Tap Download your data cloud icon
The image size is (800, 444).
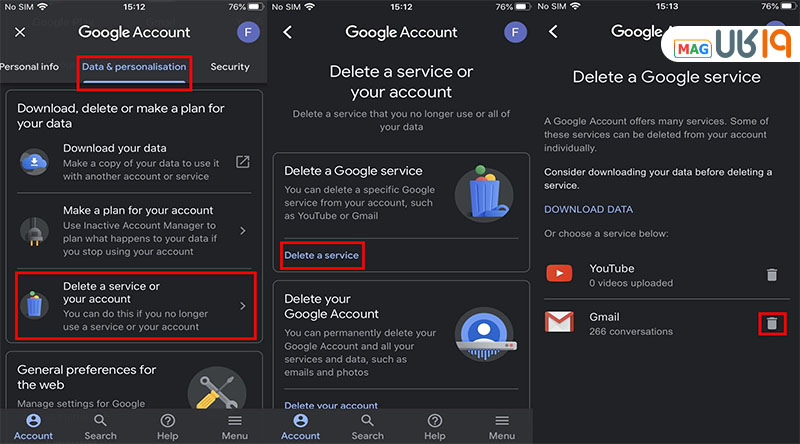point(34,162)
